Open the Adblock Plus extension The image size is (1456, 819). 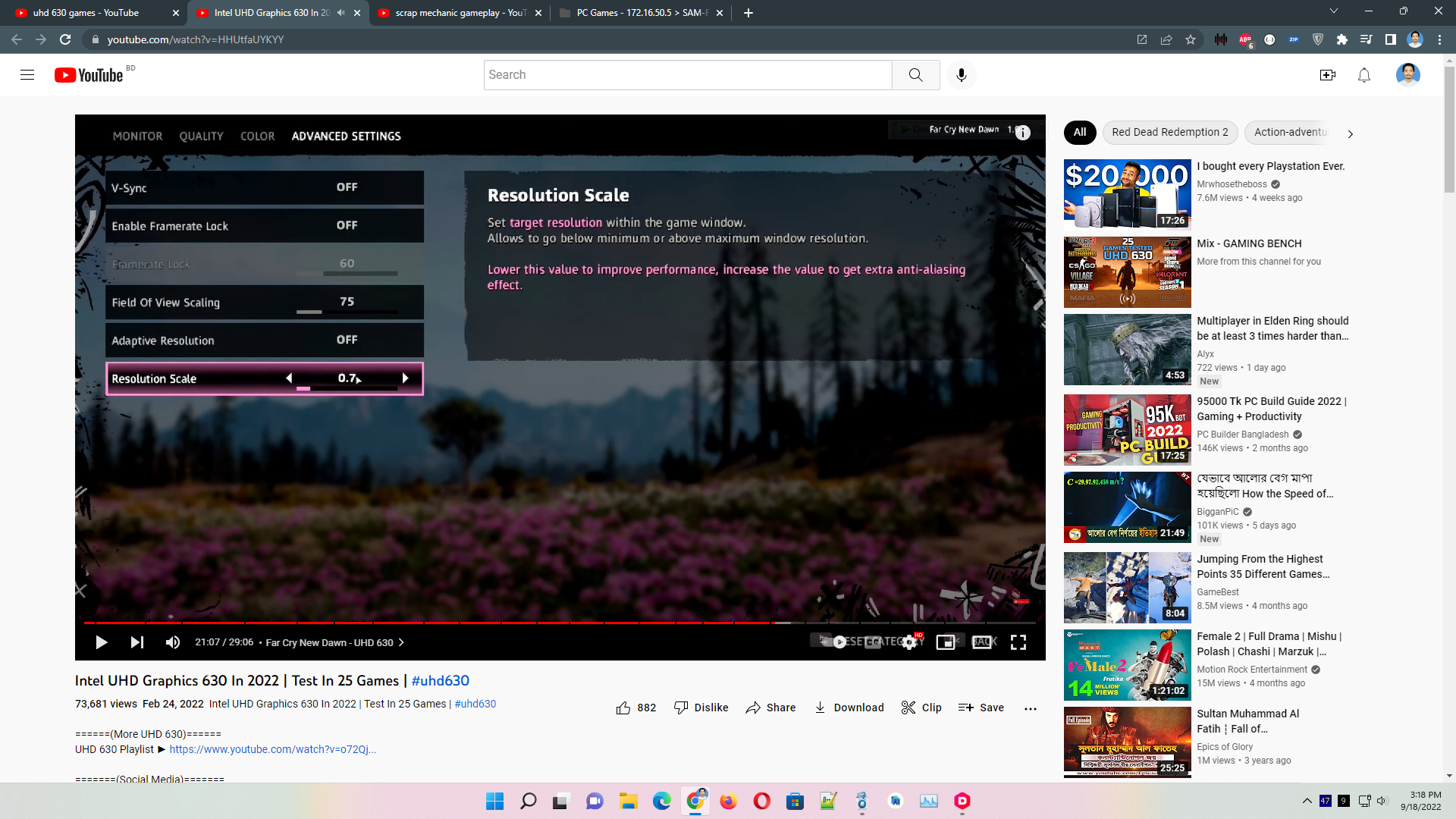pyautogui.click(x=1245, y=39)
